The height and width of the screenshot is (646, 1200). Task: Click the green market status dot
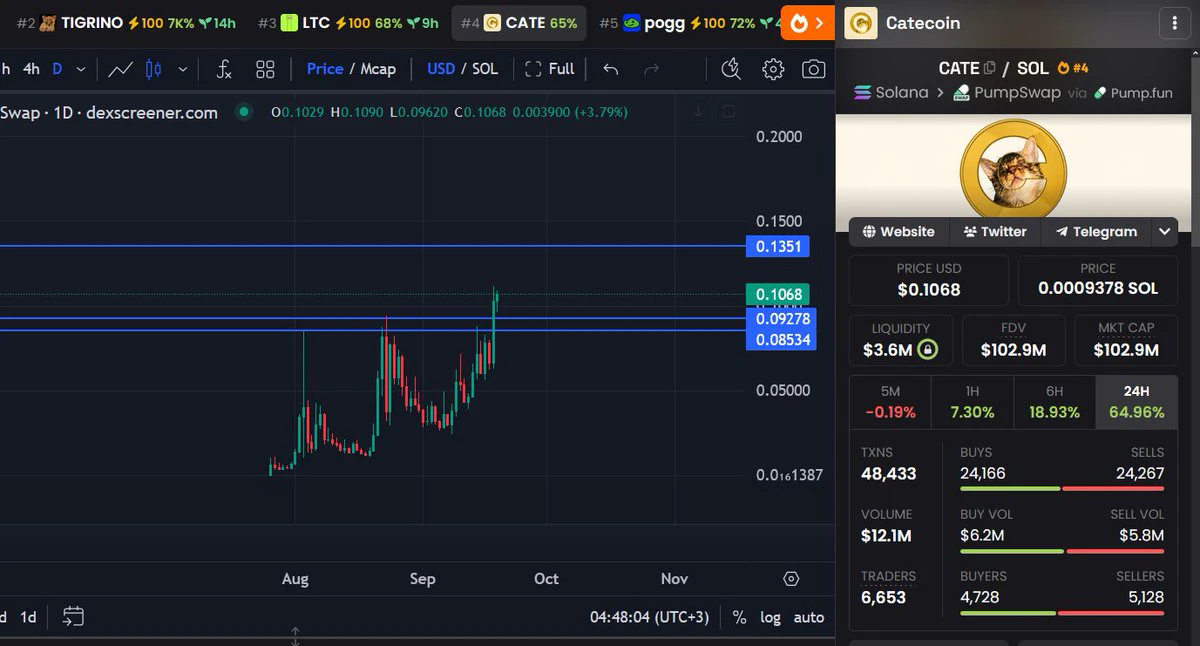click(x=244, y=112)
